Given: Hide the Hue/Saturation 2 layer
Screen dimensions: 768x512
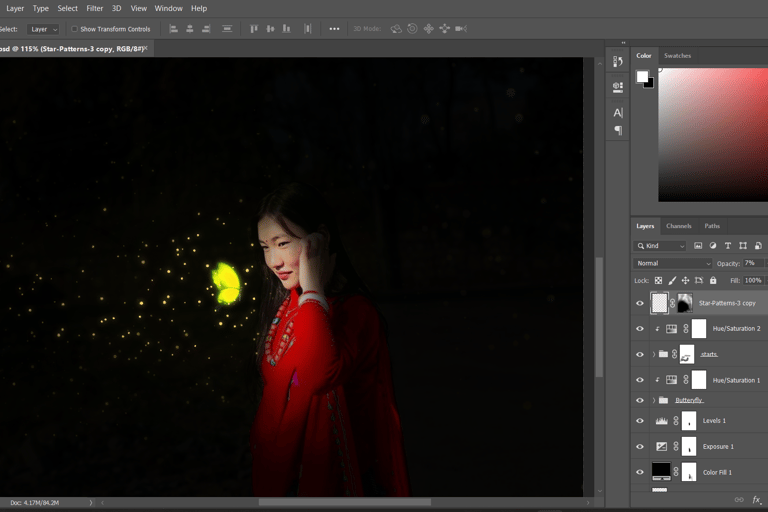Looking at the screenshot, I should [x=640, y=329].
